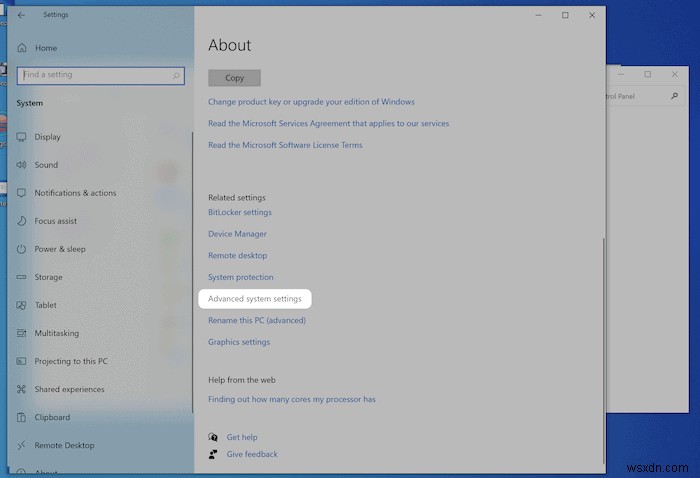
Task: Click the Focus assist moon icon
Action: [21, 221]
